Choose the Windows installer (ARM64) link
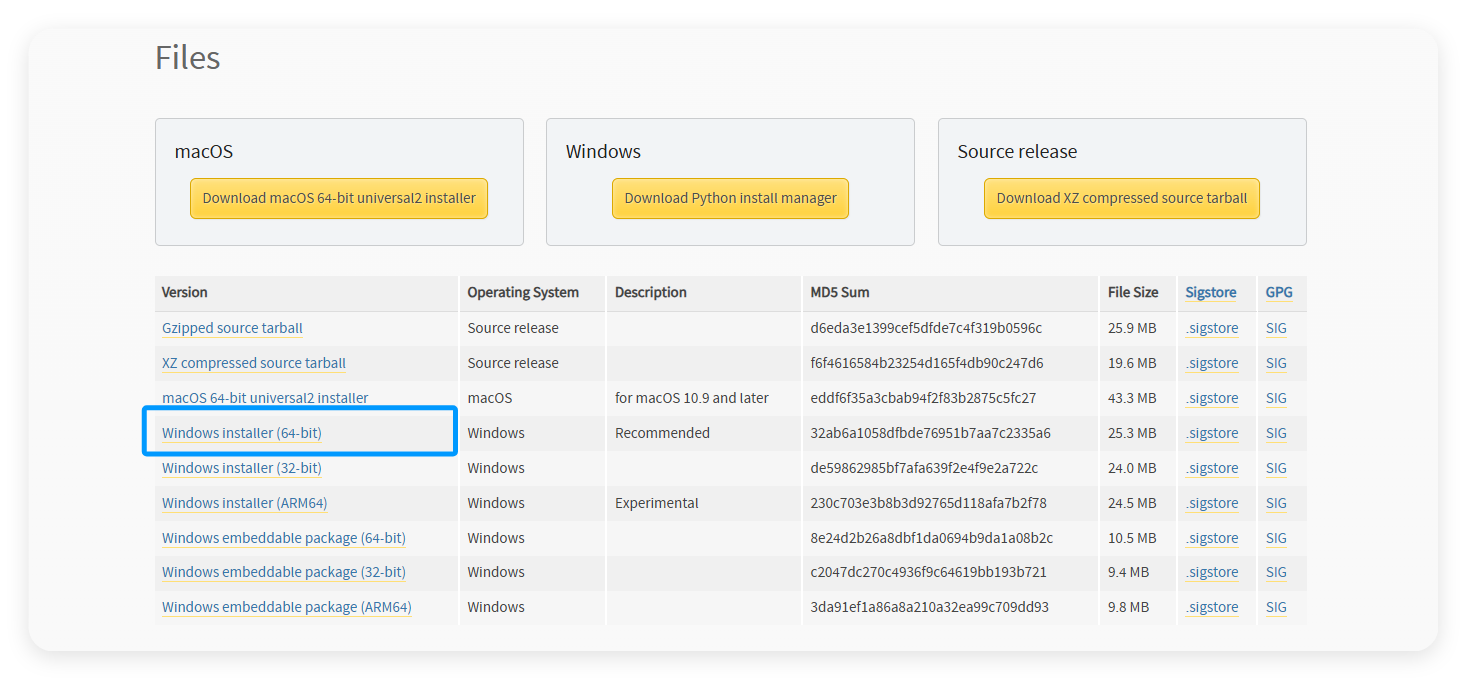The width and height of the screenshot is (1466, 679). click(245, 503)
